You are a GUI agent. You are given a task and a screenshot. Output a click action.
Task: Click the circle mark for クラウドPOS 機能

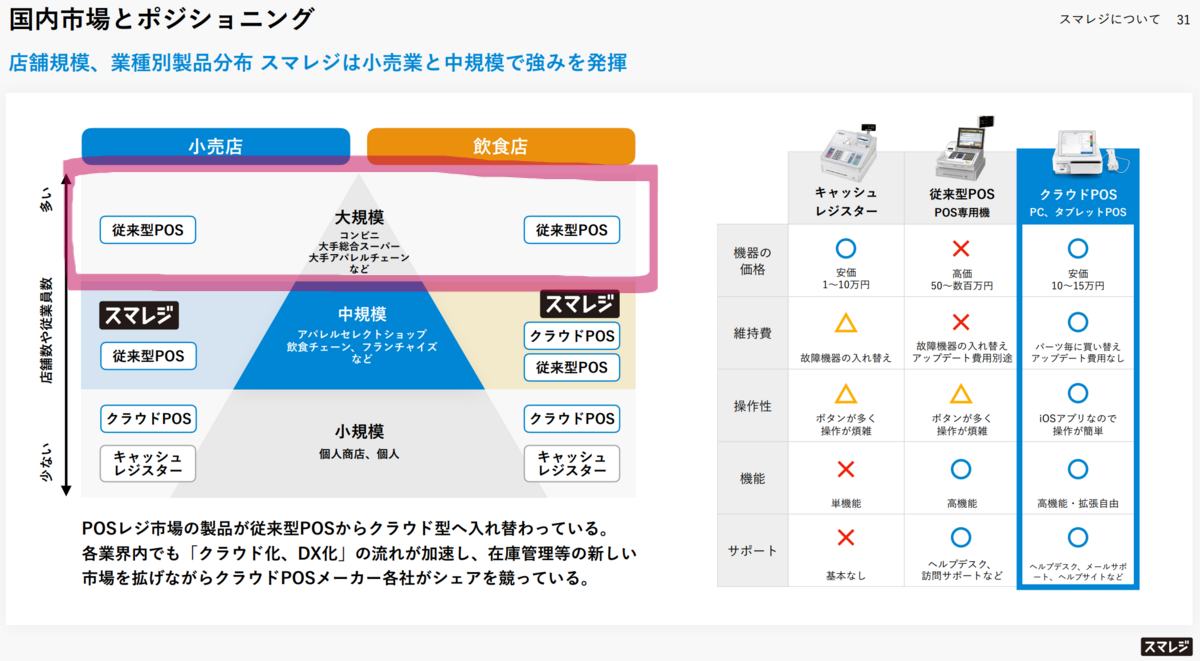(1078, 468)
